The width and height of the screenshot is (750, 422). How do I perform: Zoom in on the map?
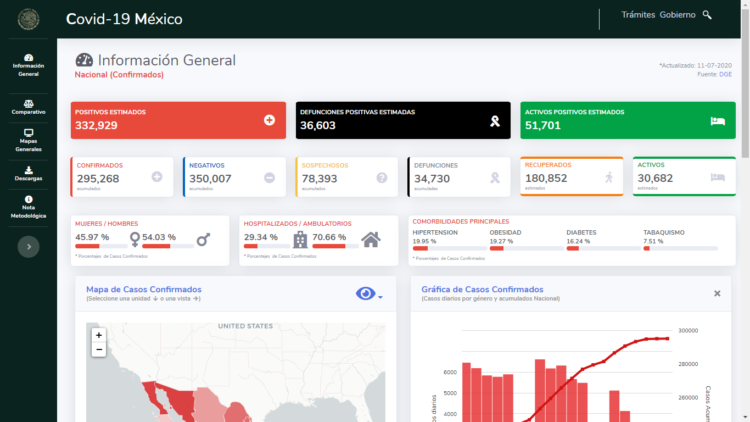tap(99, 335)
